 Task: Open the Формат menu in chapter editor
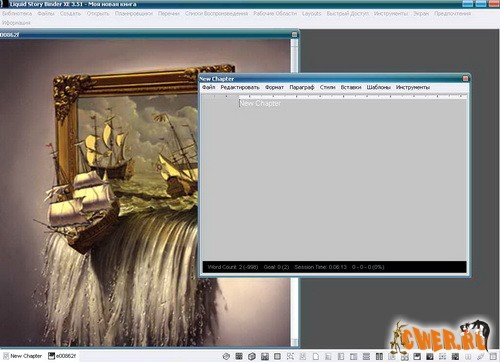coord(274,87)
